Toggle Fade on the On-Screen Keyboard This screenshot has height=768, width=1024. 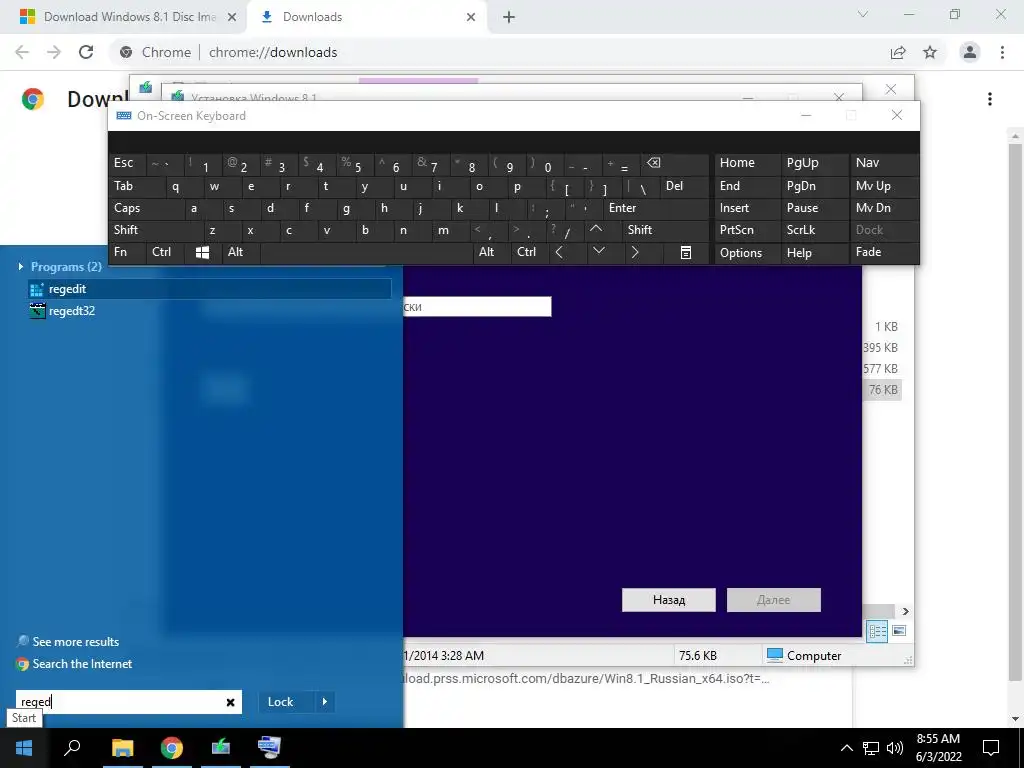click(x=884, y=253)
